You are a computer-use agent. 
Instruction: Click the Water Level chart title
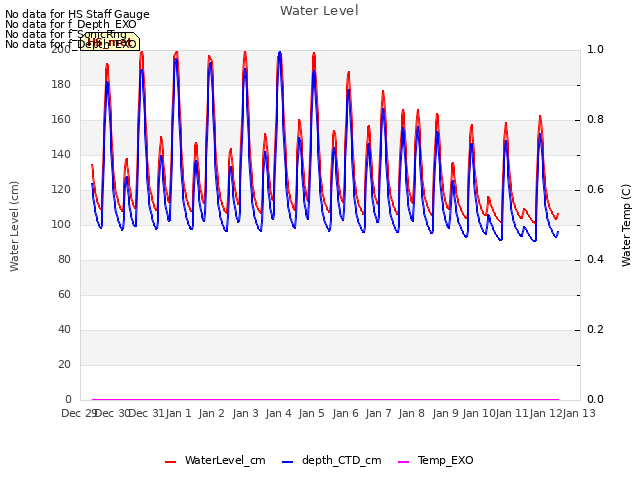(x=319, y=10)
